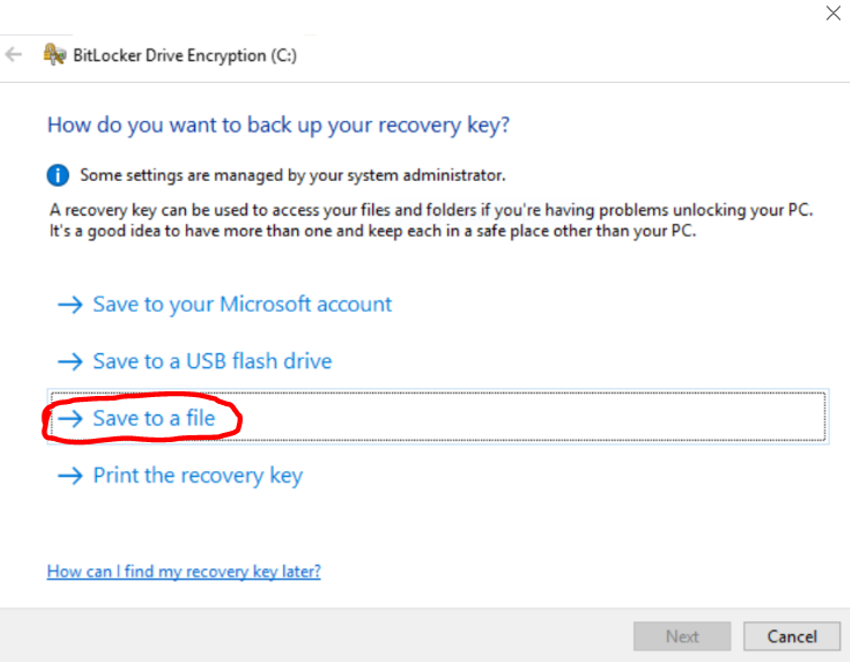The height and width of the screenshot is (662, 850).
Task: Click the 'managed by your system administrator' notice
Action: 292,176
